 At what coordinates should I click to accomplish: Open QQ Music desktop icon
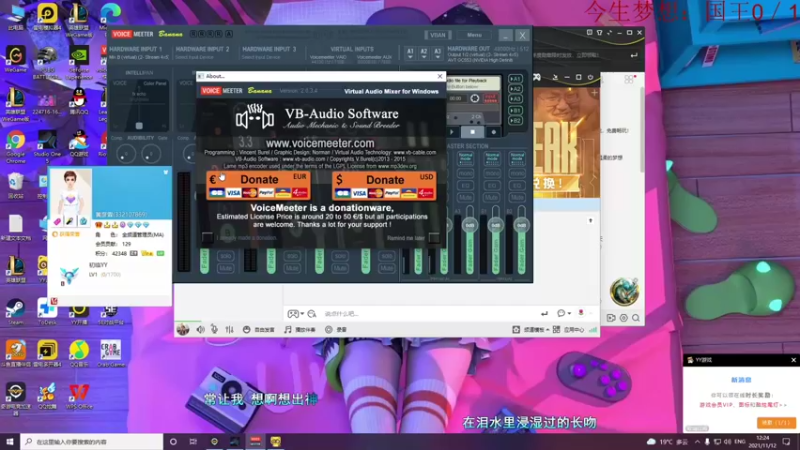click(79, 354)
